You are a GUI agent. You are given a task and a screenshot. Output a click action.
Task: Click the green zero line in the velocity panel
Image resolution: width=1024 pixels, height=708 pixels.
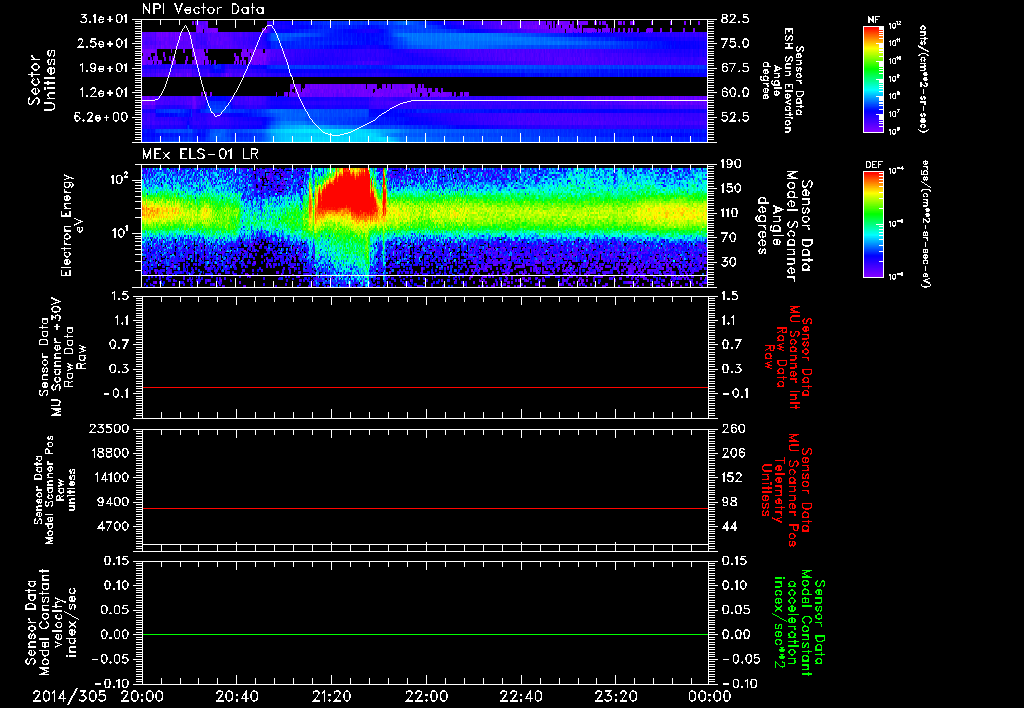[x=424, y=634]
